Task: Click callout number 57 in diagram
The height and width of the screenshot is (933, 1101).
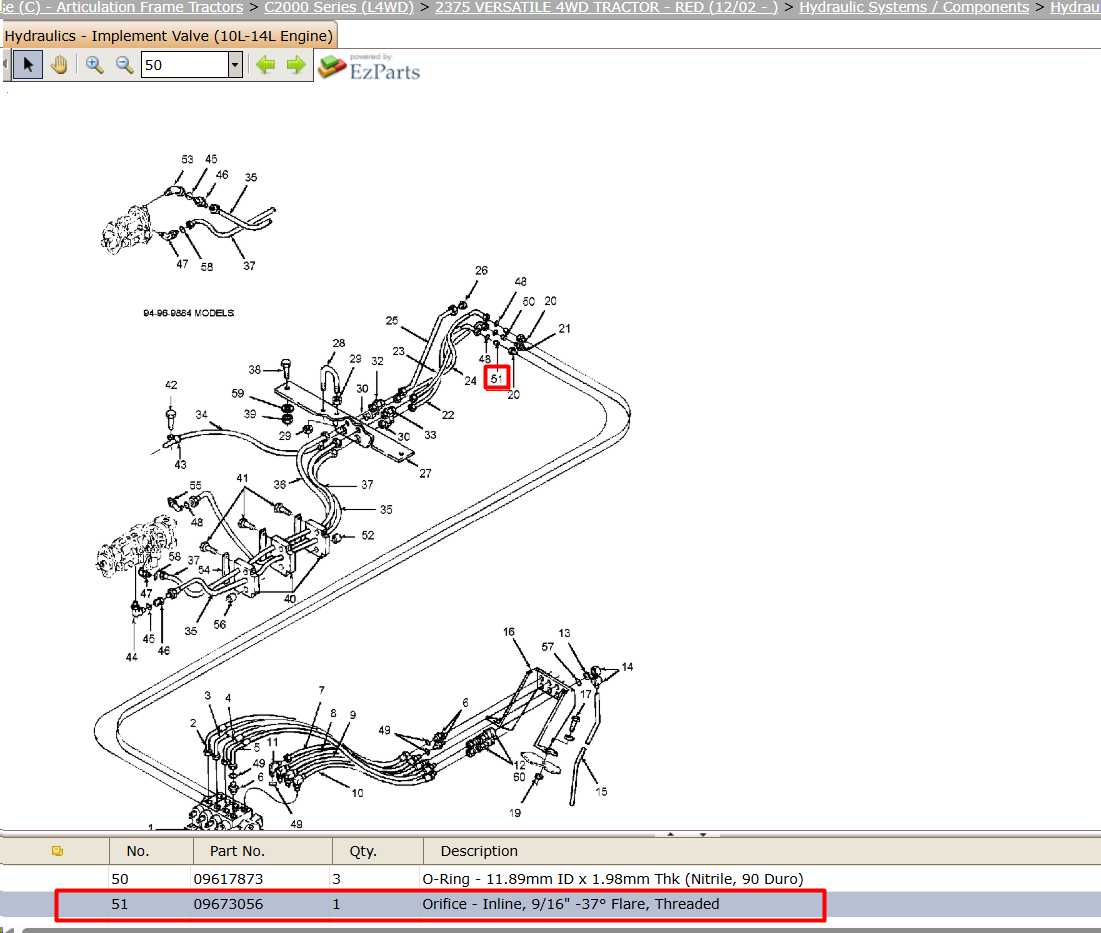Action: (548, 647)
